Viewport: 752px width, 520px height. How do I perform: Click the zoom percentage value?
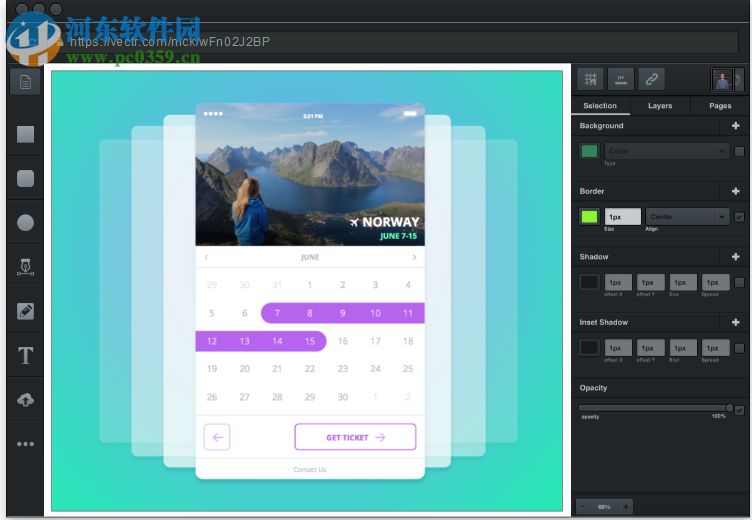point(604,507)
